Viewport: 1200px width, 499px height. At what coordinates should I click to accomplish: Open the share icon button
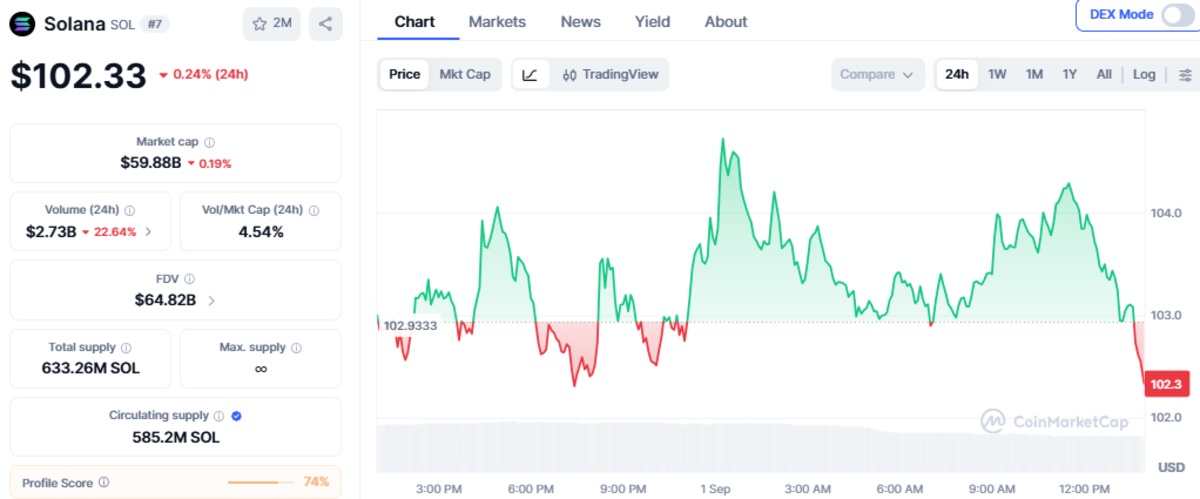(326, 23)
